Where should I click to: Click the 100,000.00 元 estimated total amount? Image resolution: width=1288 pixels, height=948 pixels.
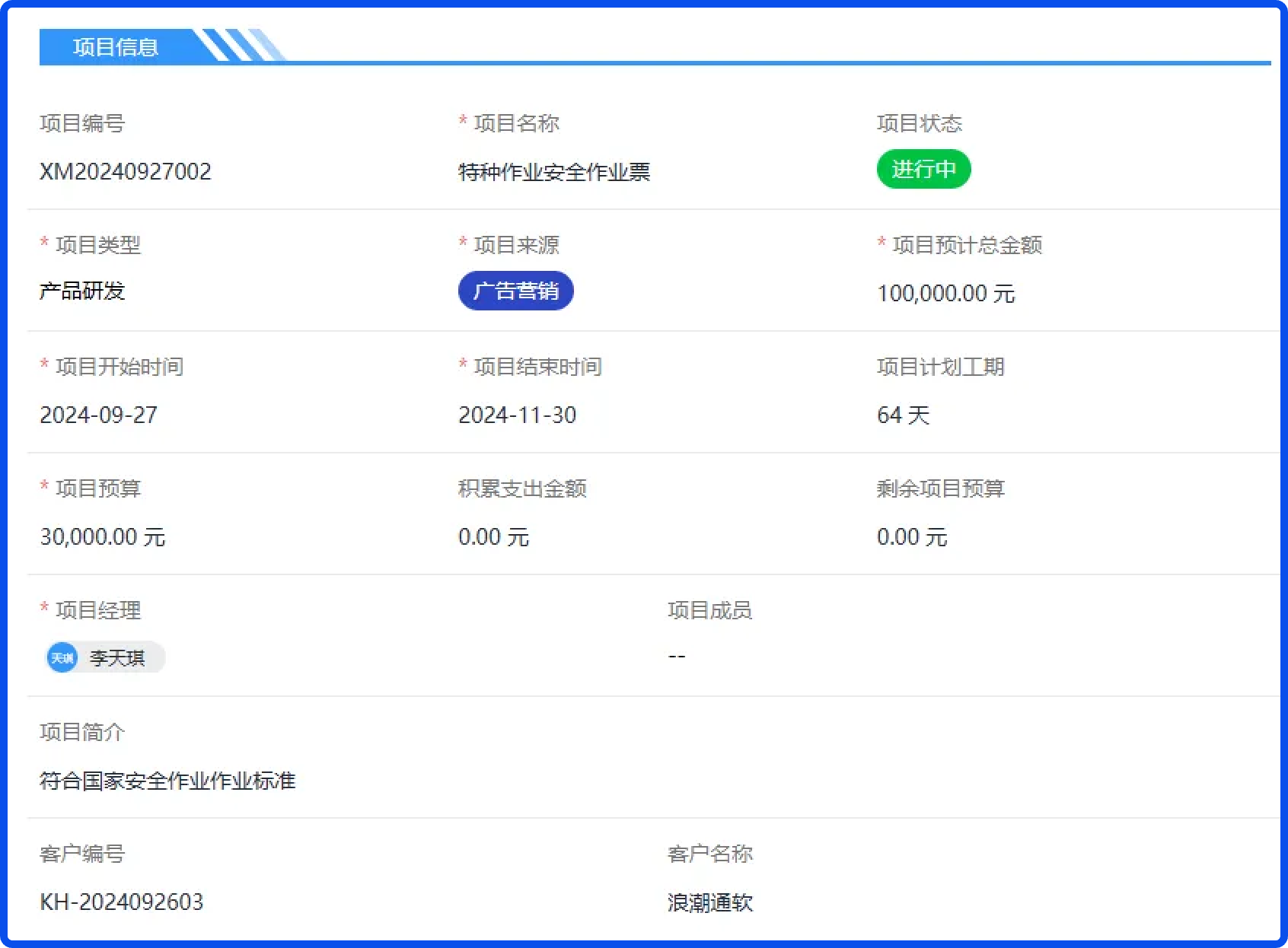945,294
